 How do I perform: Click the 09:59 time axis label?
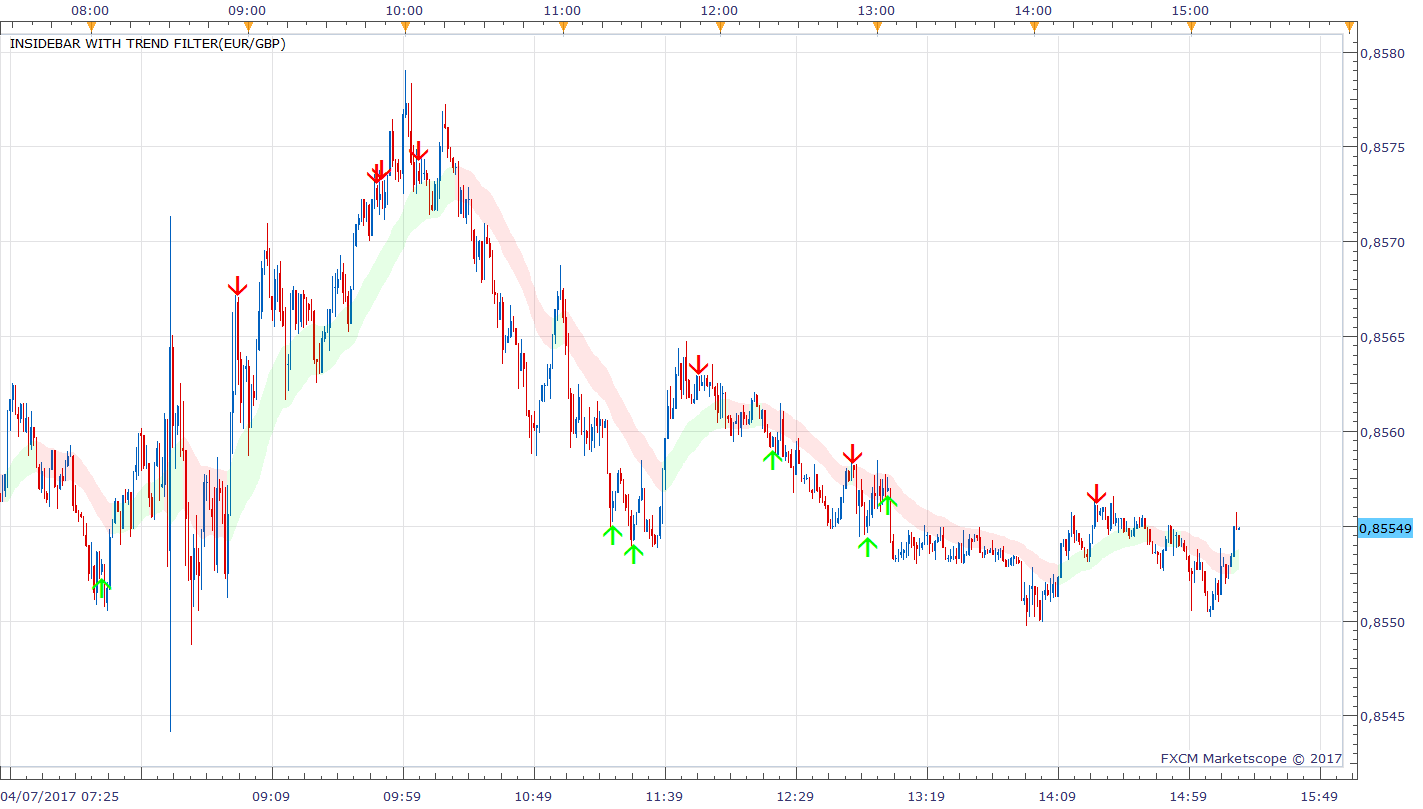click(x=402, y=797)
